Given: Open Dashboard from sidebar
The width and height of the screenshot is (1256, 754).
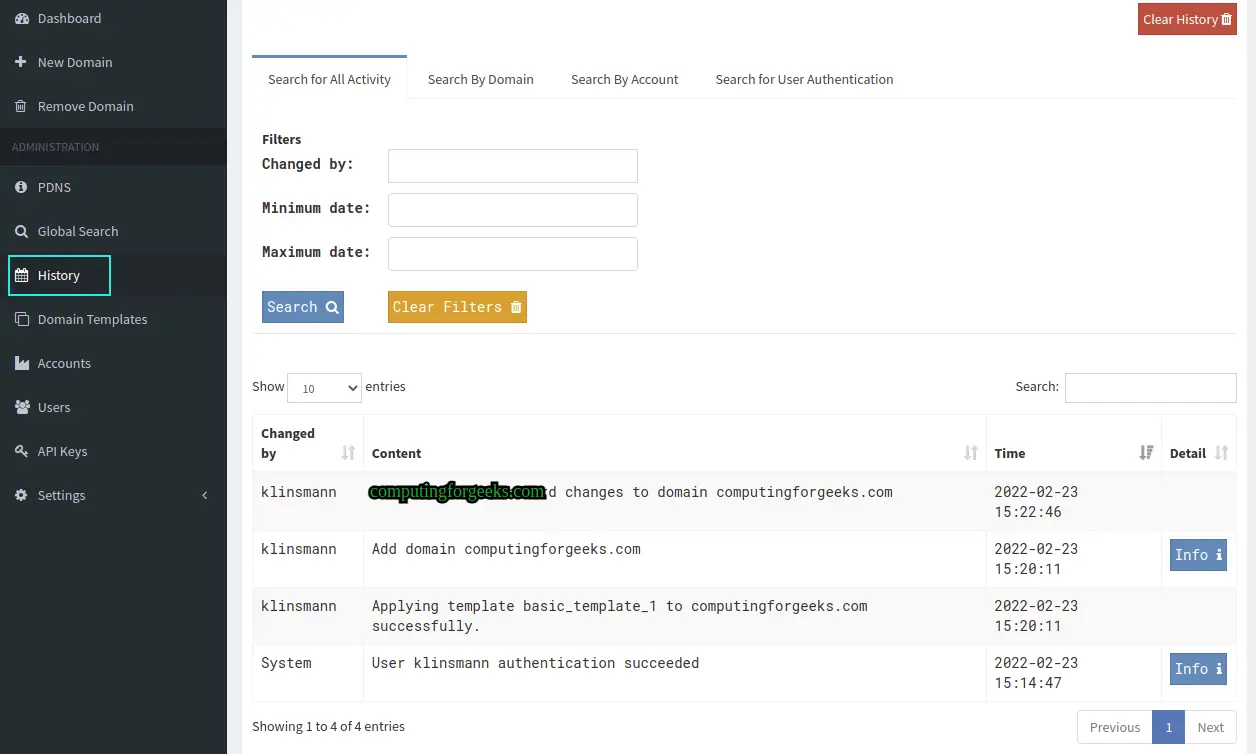Looking at the screenshot, I should [x=68, y=18].
